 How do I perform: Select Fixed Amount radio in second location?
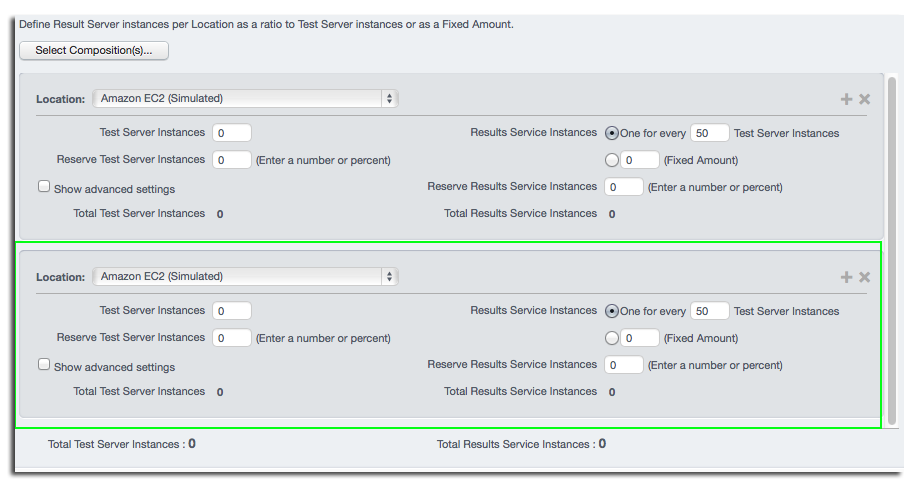pos(611,338)
